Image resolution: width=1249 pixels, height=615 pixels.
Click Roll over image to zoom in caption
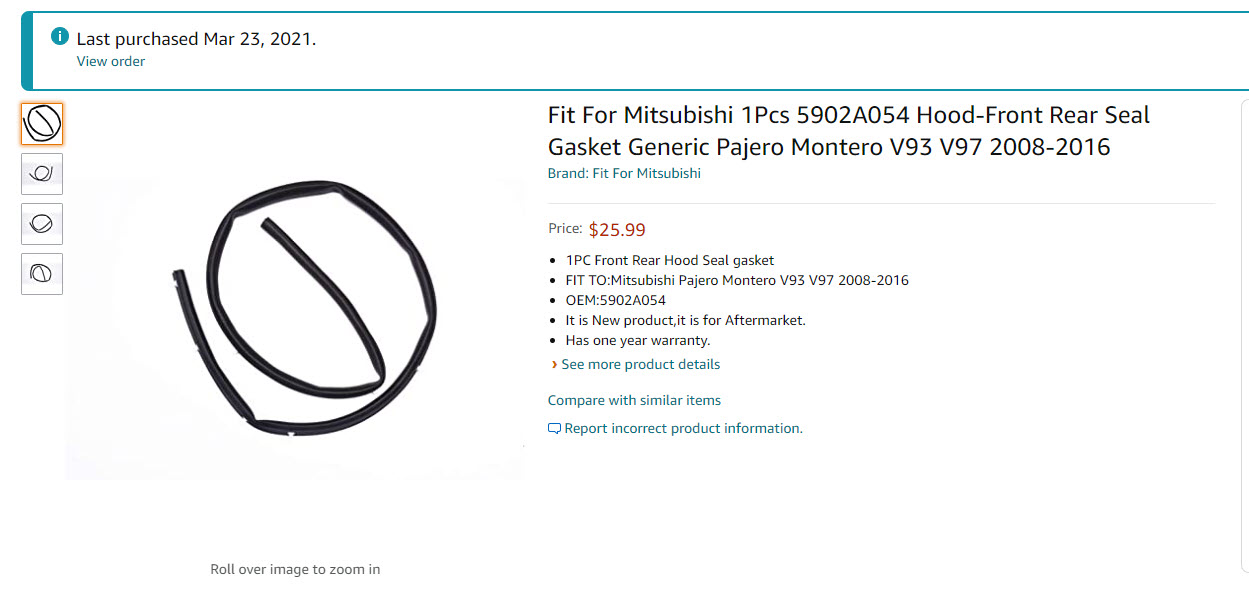(x=295, y=570)
